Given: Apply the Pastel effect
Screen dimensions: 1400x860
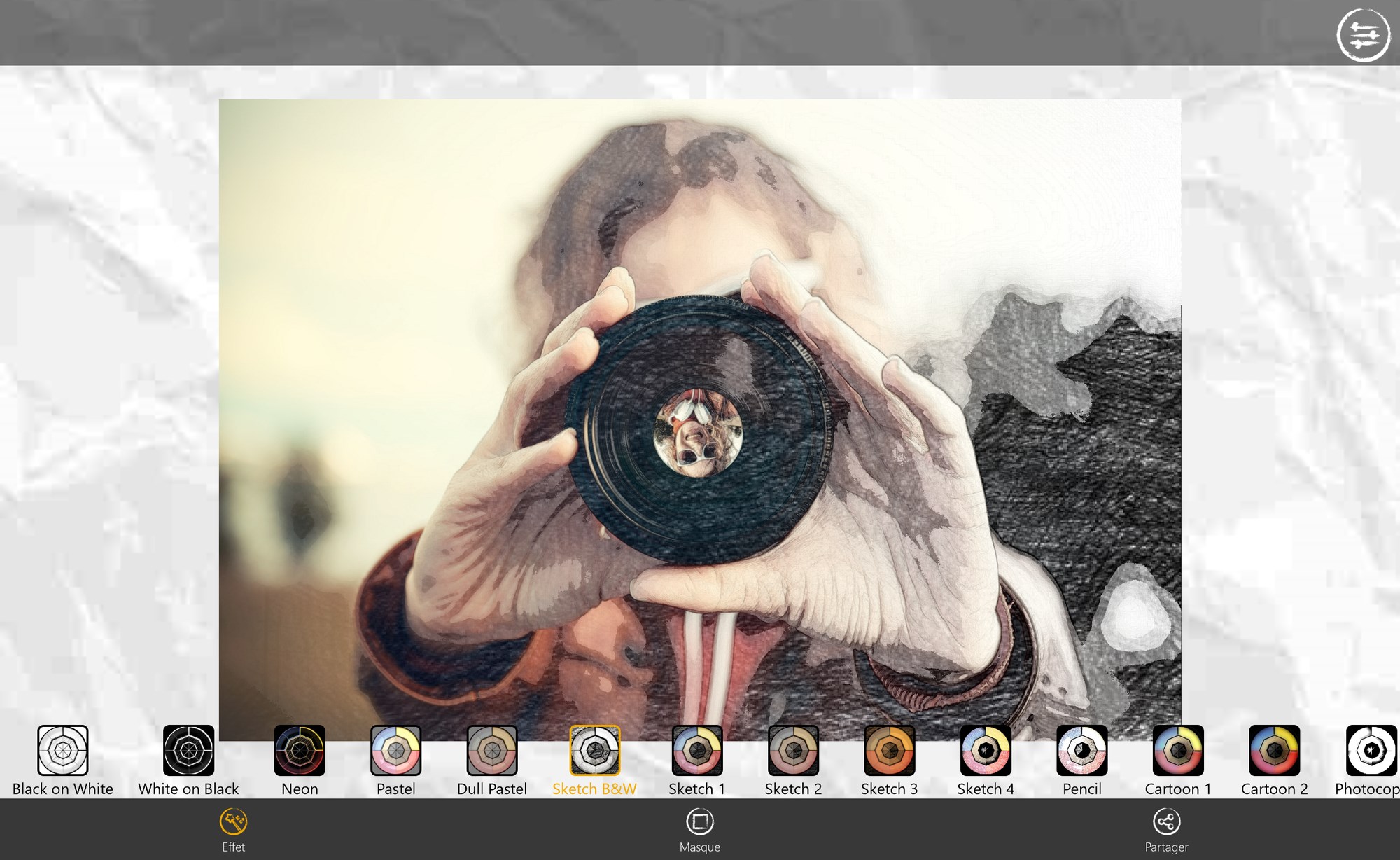Looking at the screenshot, I should click(395, 750).
